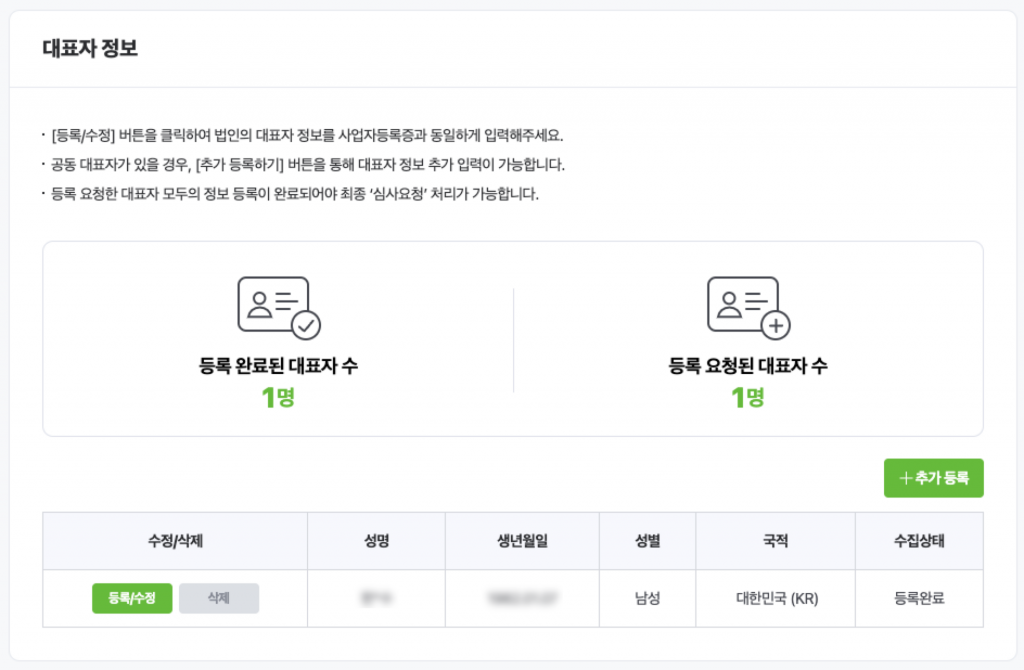The width and height of the screenshot is (1024, 670).
Task: Click the blurred name cell under 성명
Action: pos(376,598)
